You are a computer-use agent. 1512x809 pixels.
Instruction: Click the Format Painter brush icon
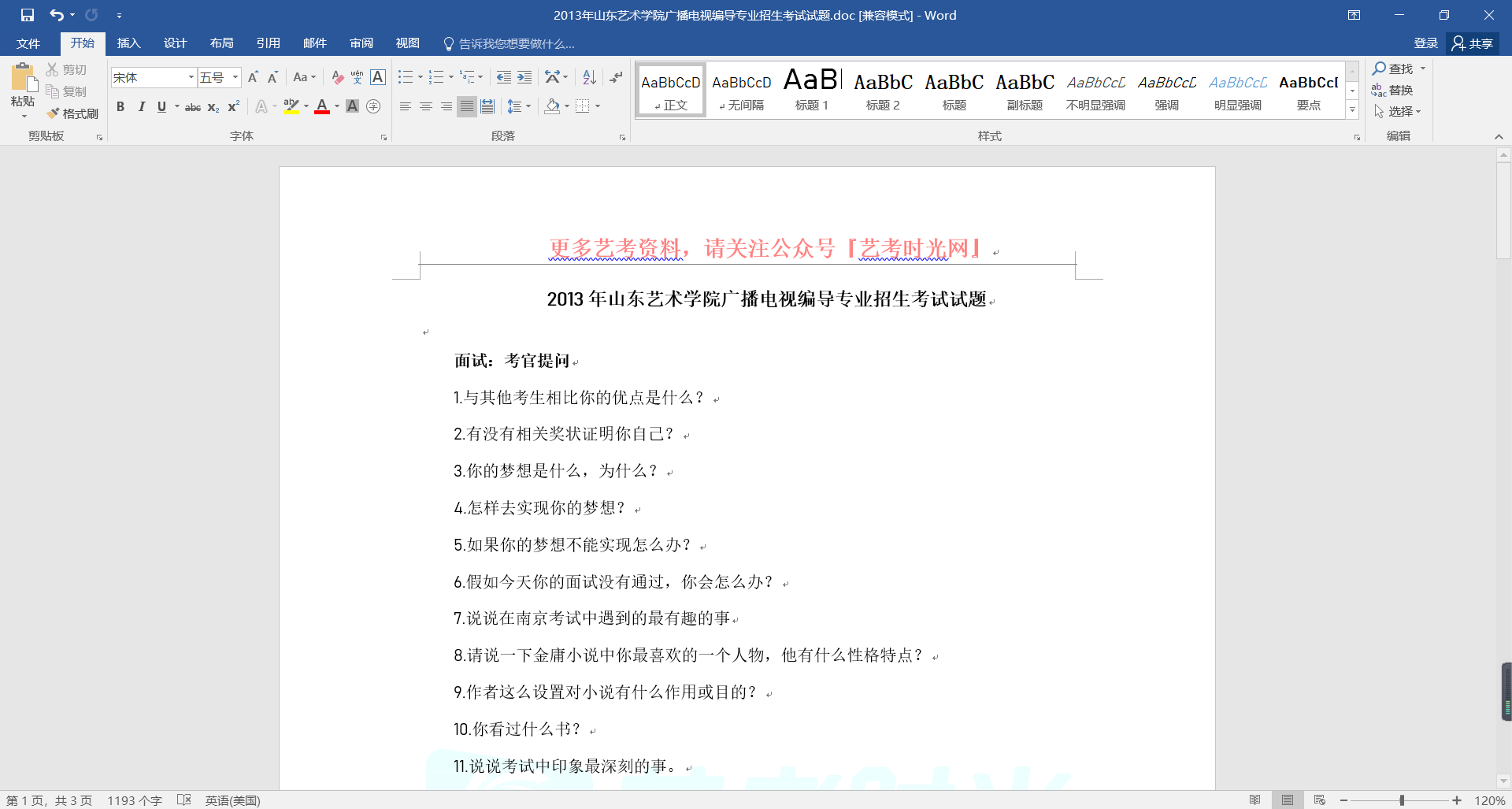54,113
